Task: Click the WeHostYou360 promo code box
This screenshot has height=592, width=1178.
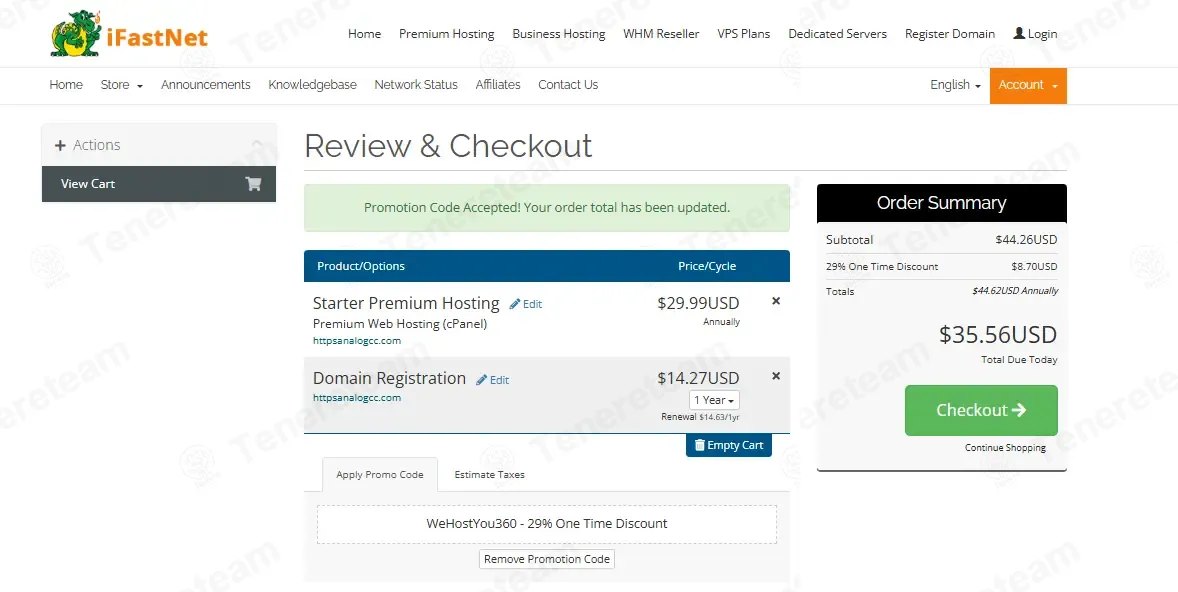Action: pyautogui.click(x=547, y=524)
